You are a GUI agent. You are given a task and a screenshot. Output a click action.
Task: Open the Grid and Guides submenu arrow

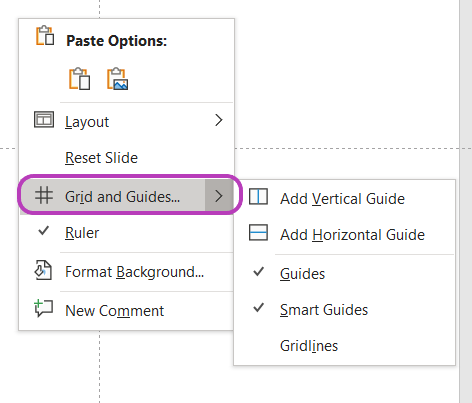[219, 196]
